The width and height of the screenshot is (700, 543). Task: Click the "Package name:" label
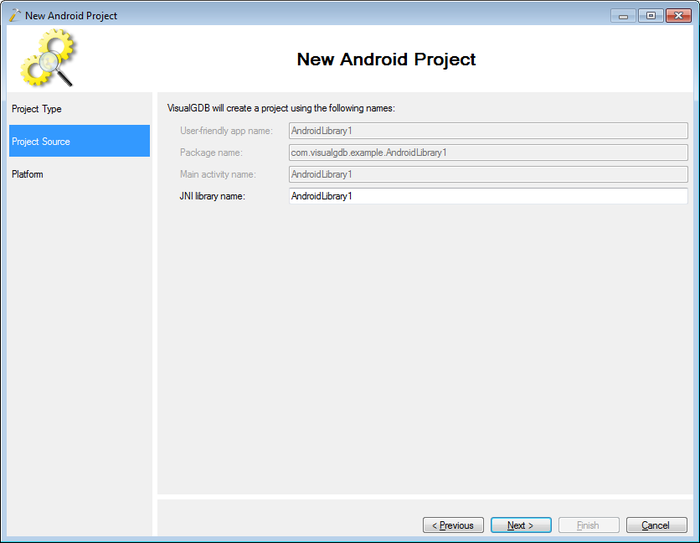[x=211, y=152]
